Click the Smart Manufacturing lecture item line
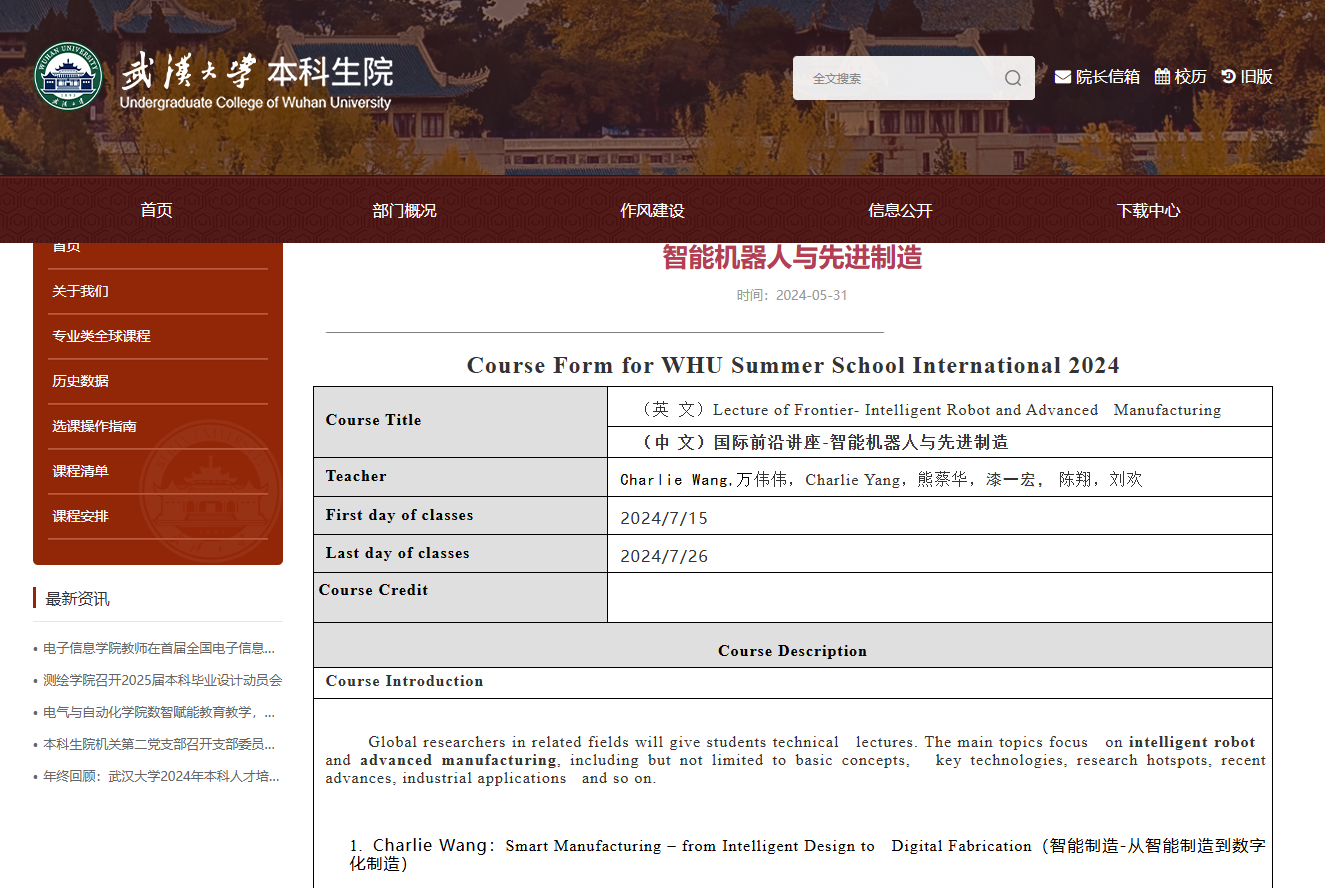 (x=807, y=854)
